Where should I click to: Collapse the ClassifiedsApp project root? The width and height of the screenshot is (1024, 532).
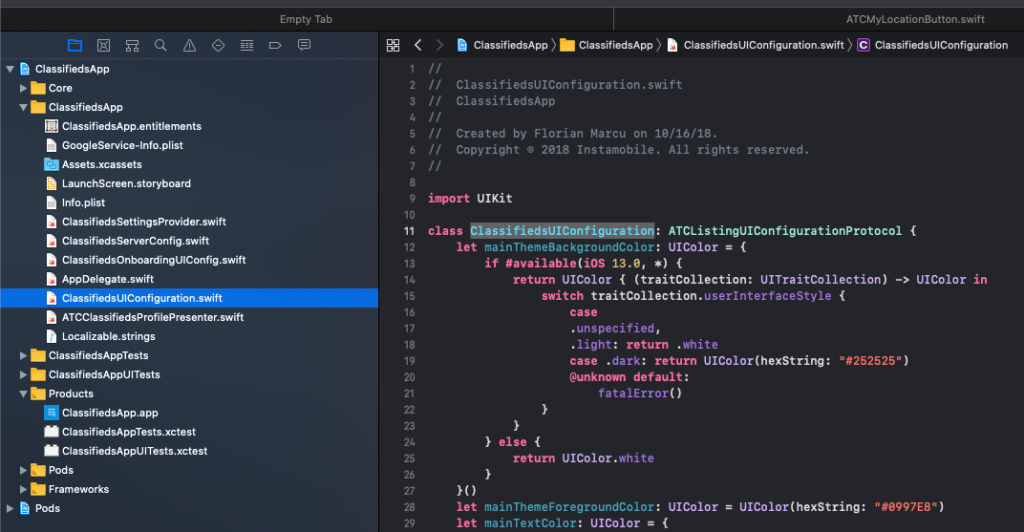[x=10, y=69]
